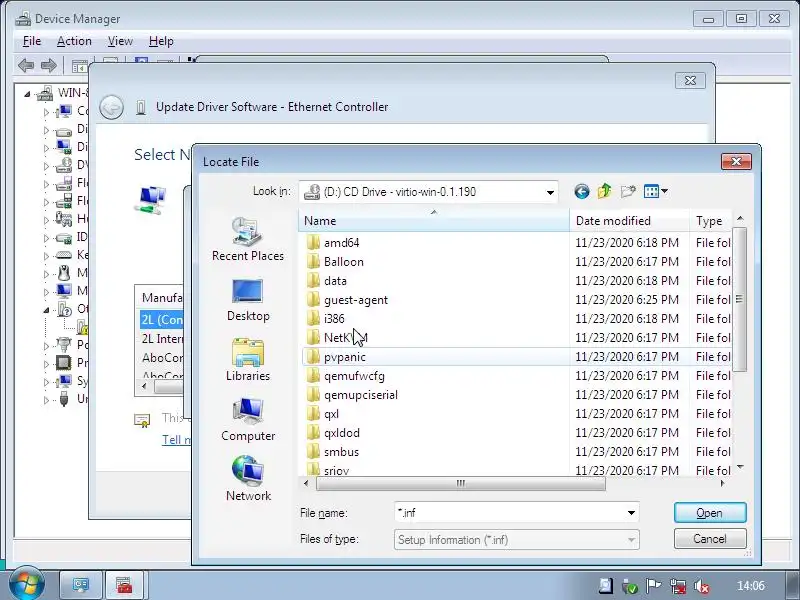Open the Action menu in Device Manager
This screenshot has width=800, height=600.
click(x=74, y=41)
